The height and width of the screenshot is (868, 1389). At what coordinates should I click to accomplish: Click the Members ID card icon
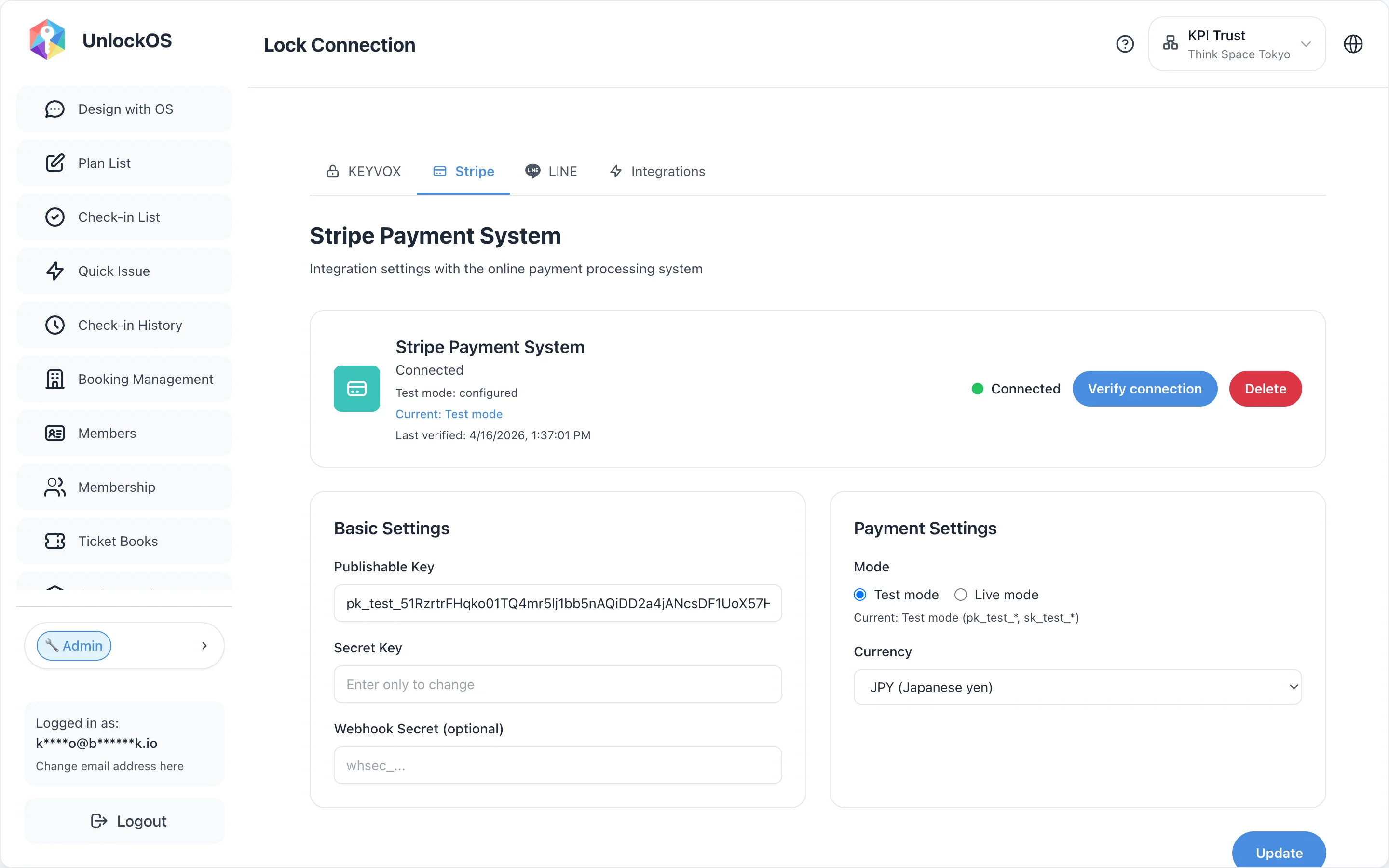tap(54, 433)
